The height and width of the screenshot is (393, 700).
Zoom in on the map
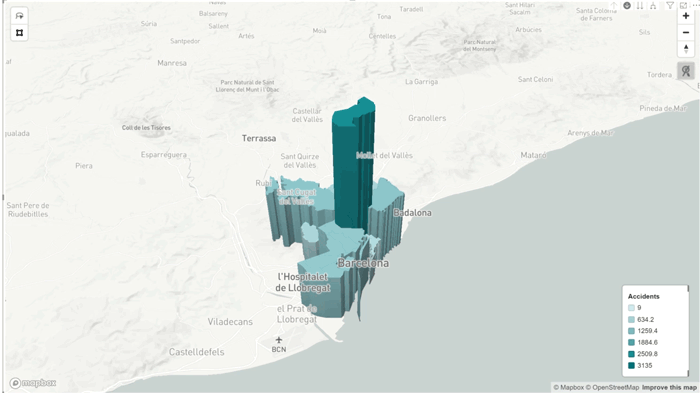tap(686, 16)
